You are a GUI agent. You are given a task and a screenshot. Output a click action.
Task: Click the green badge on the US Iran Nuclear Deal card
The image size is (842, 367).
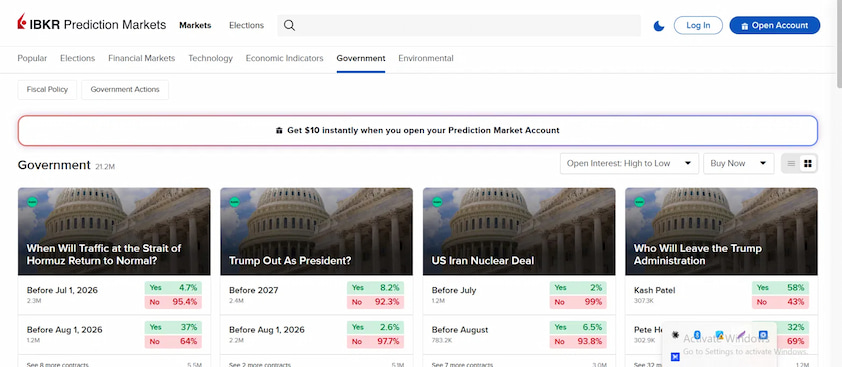(437, 202)
